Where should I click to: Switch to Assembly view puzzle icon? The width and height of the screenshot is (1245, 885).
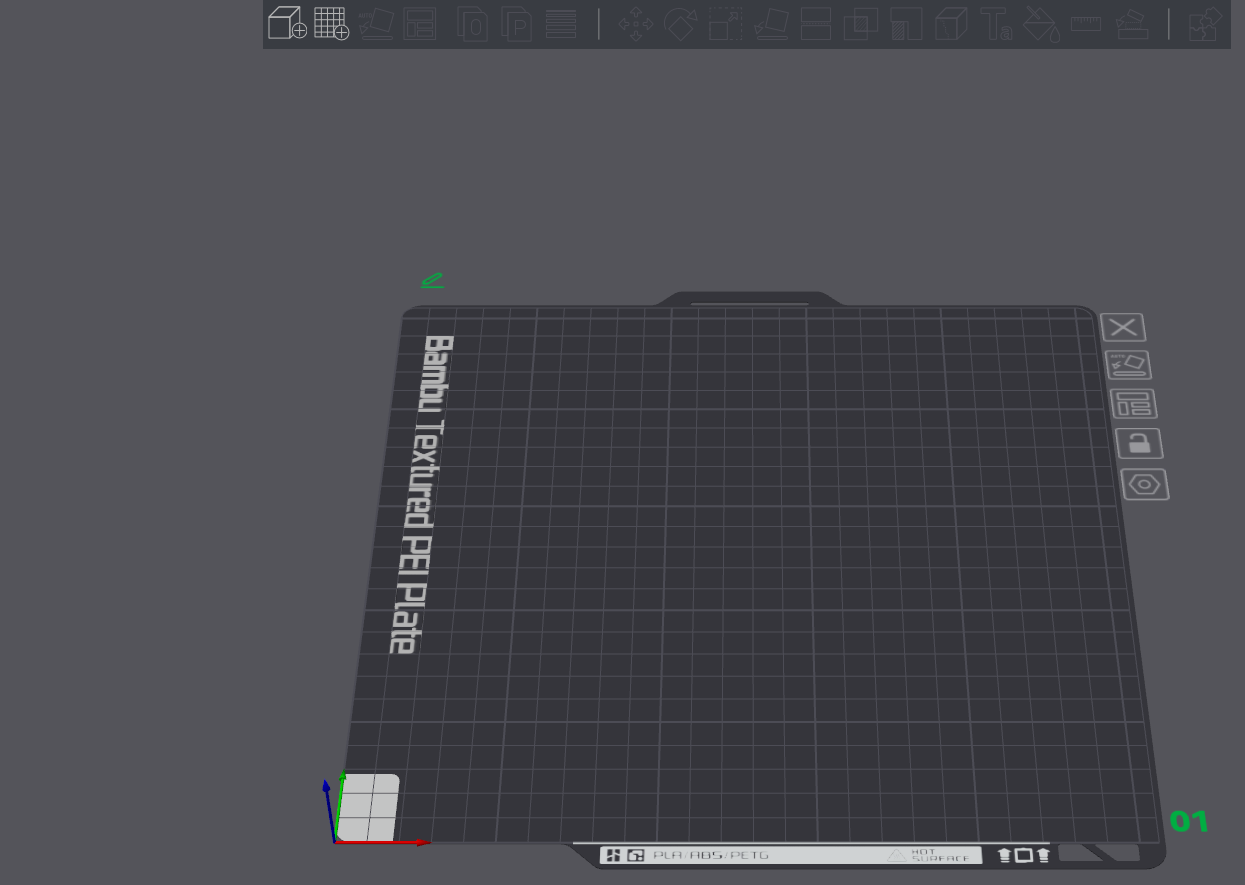click(1205, 23)
